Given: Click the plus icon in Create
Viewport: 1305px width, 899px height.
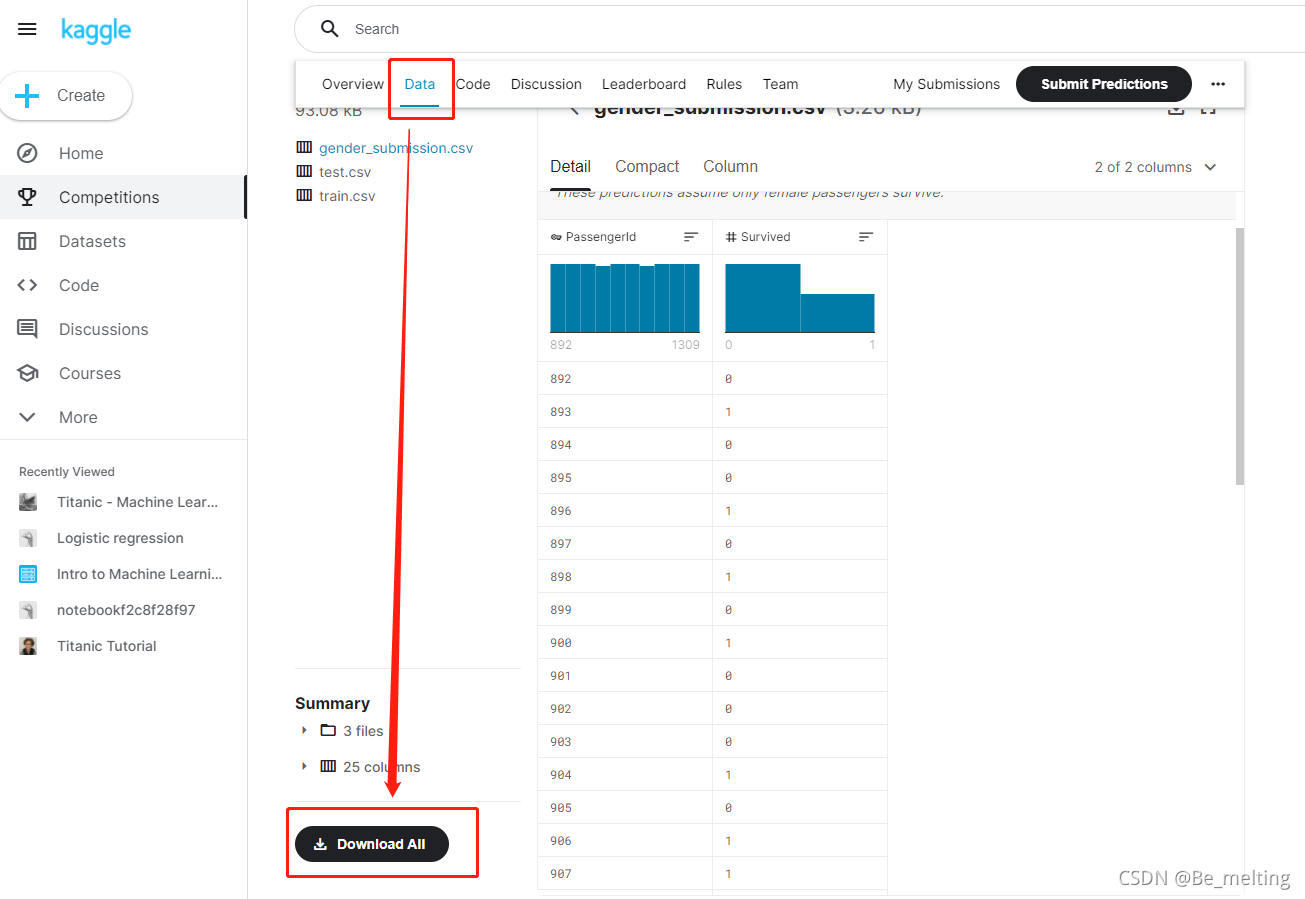Looking at the screenshot, I should tap(28, 96).
